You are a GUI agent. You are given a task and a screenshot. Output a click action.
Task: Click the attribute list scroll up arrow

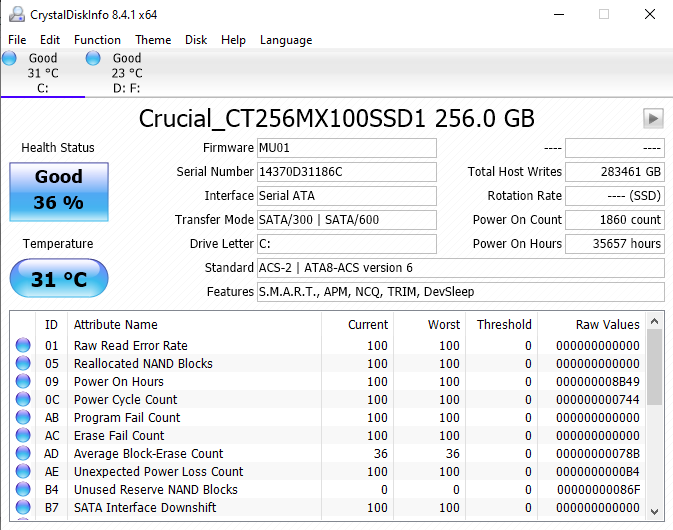click(655, 321)
